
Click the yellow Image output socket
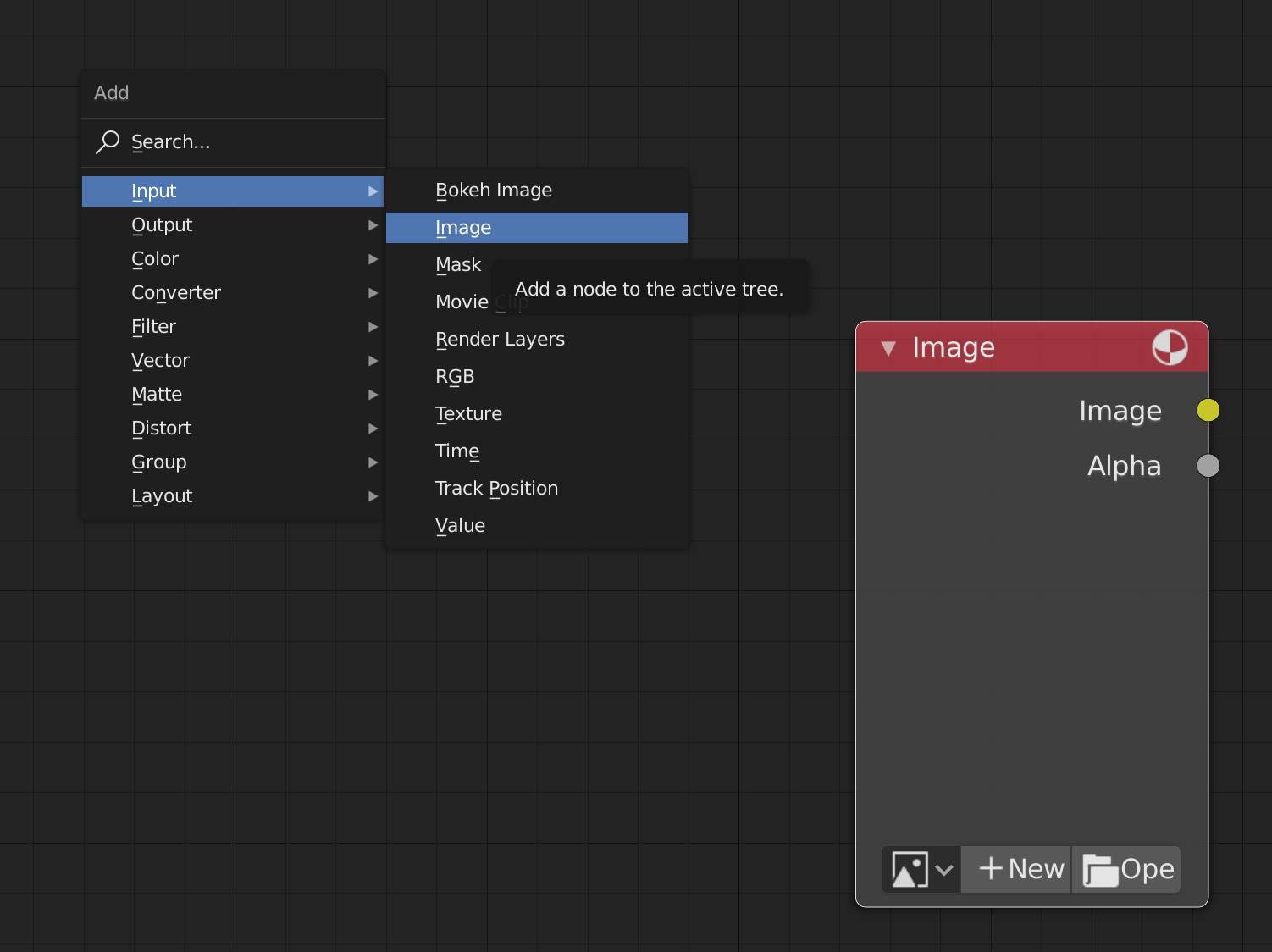pos(1208,410)
